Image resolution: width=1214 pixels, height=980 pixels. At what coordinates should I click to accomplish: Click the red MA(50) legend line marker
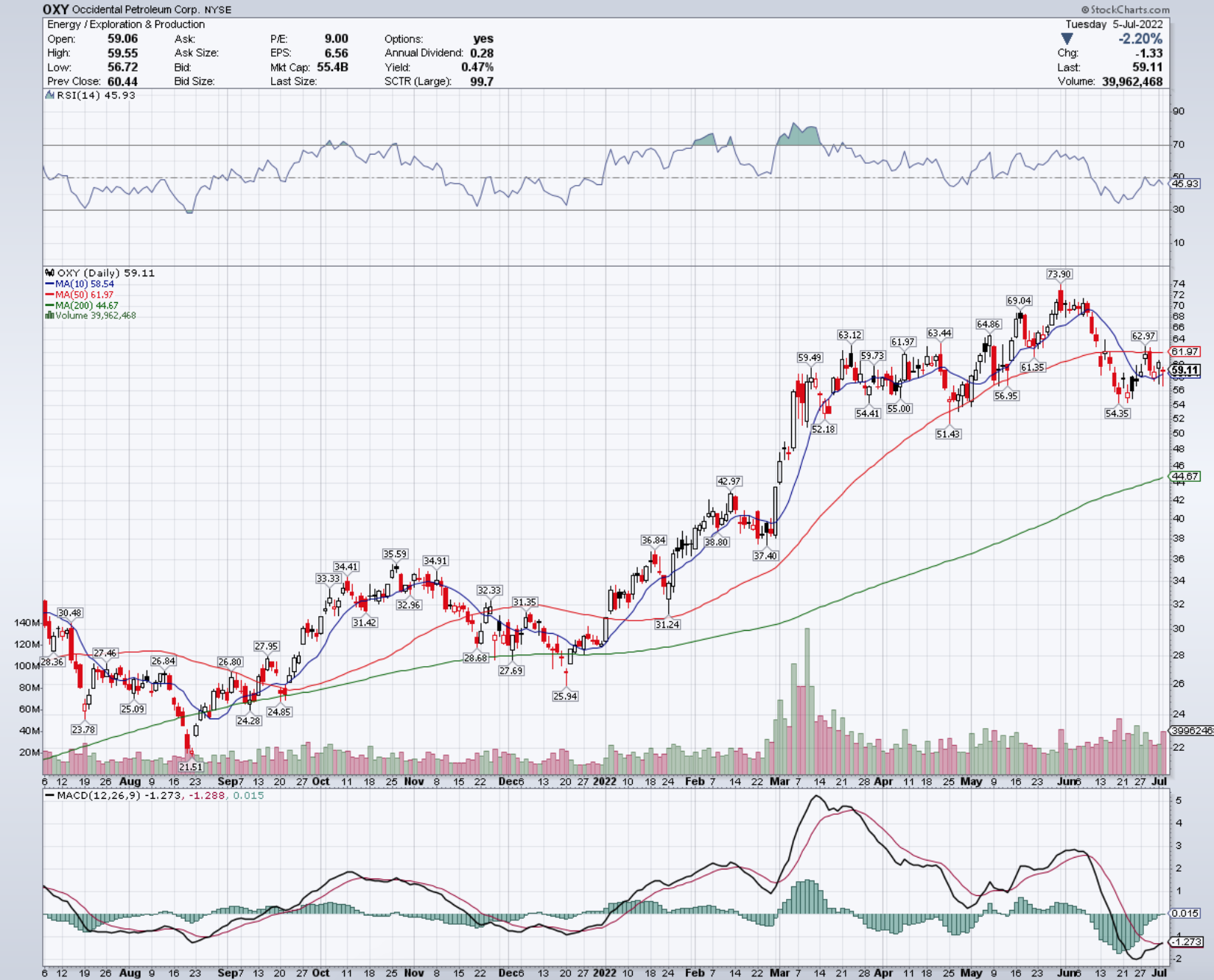tap(50, 295)
